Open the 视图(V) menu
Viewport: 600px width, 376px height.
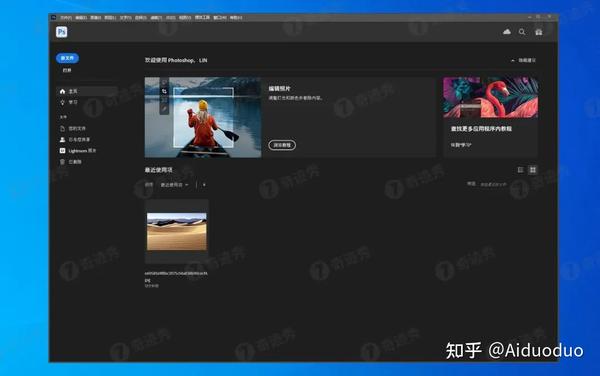(x=185, y=18)
